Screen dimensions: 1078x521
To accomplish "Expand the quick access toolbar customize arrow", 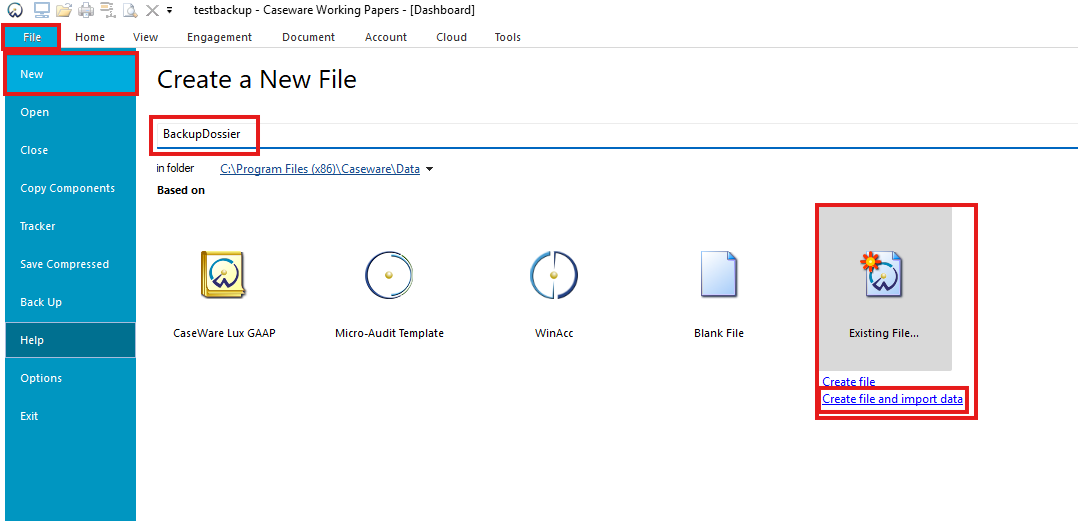I will (170, 10).
